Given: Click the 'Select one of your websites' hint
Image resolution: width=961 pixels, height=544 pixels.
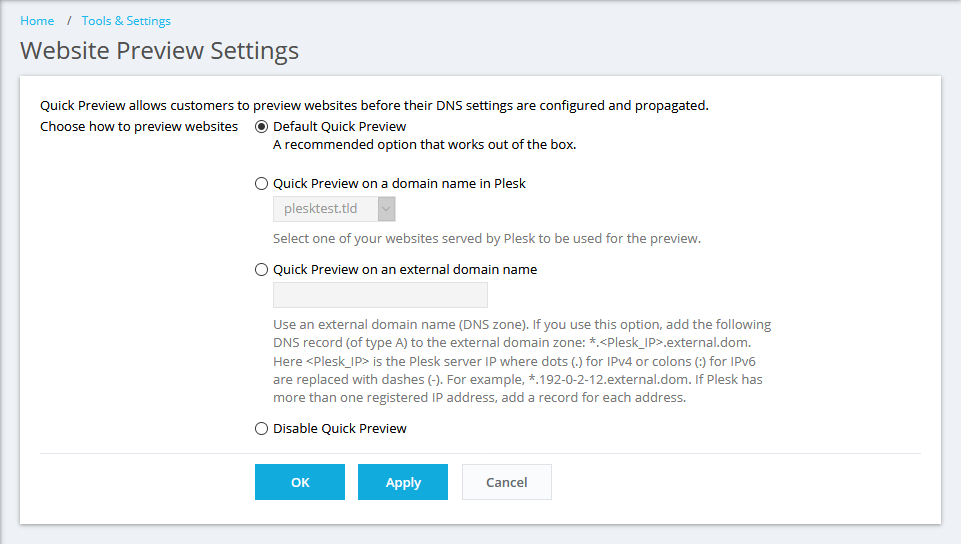Looking at the screenshot, I should pos(487,239).
